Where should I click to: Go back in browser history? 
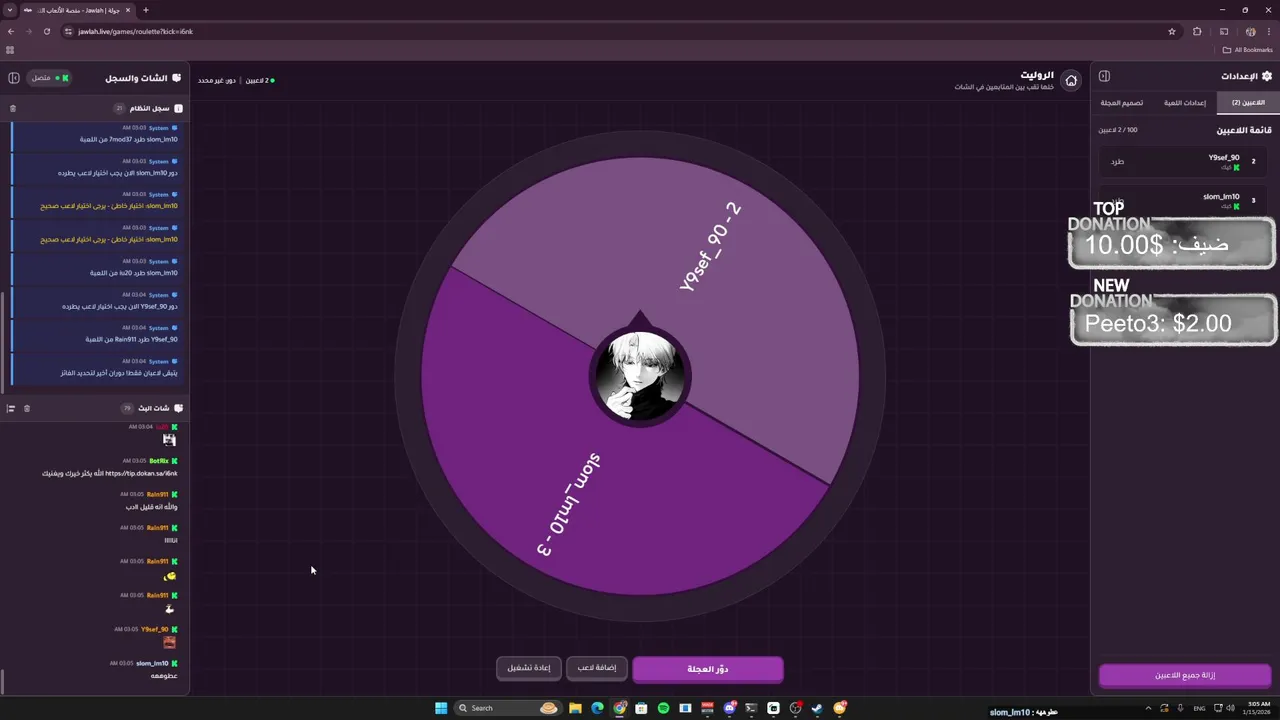pos(11,31)
